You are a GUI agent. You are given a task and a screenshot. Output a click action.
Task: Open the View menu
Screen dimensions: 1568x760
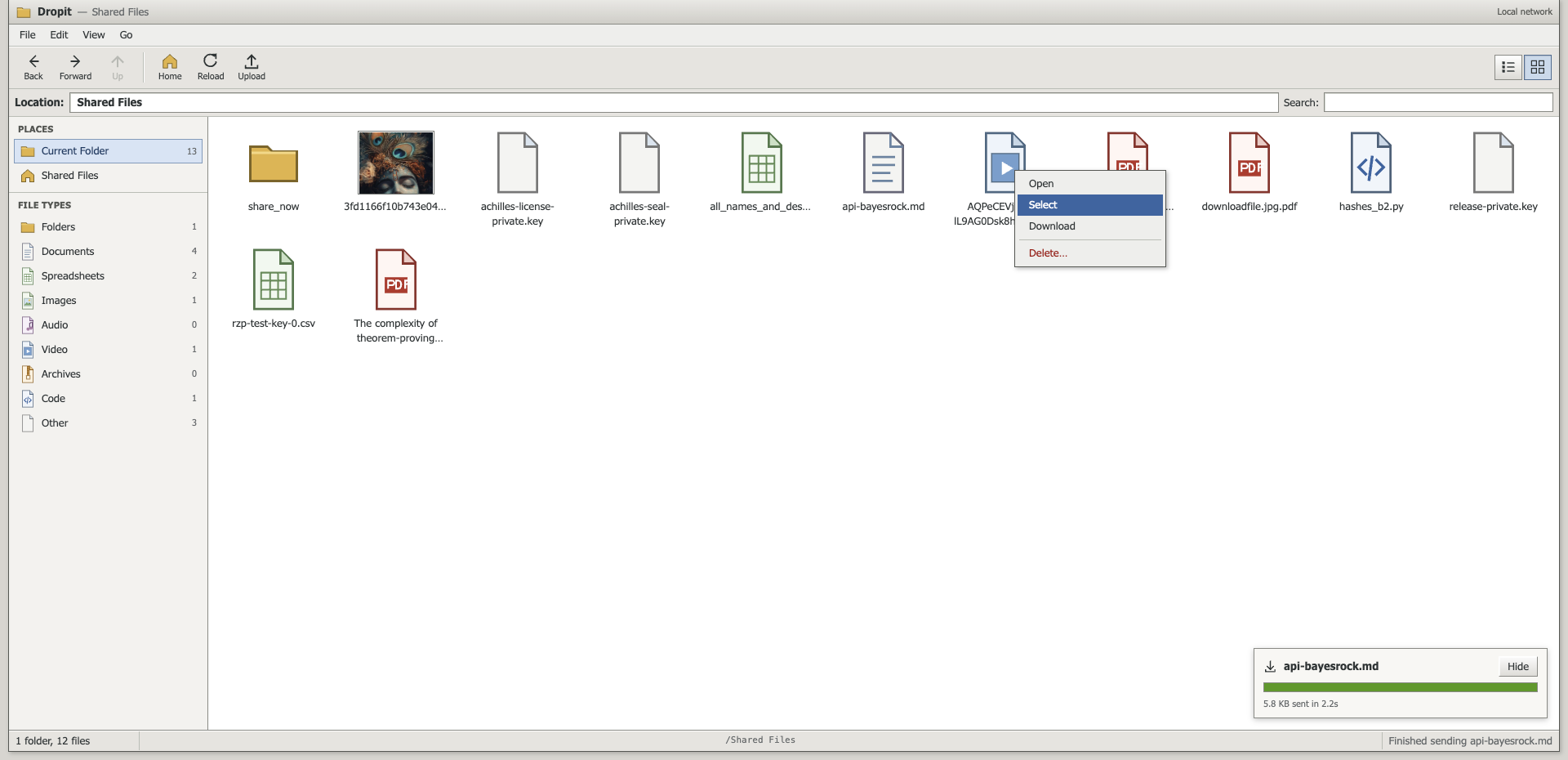(x=94, y=35)
